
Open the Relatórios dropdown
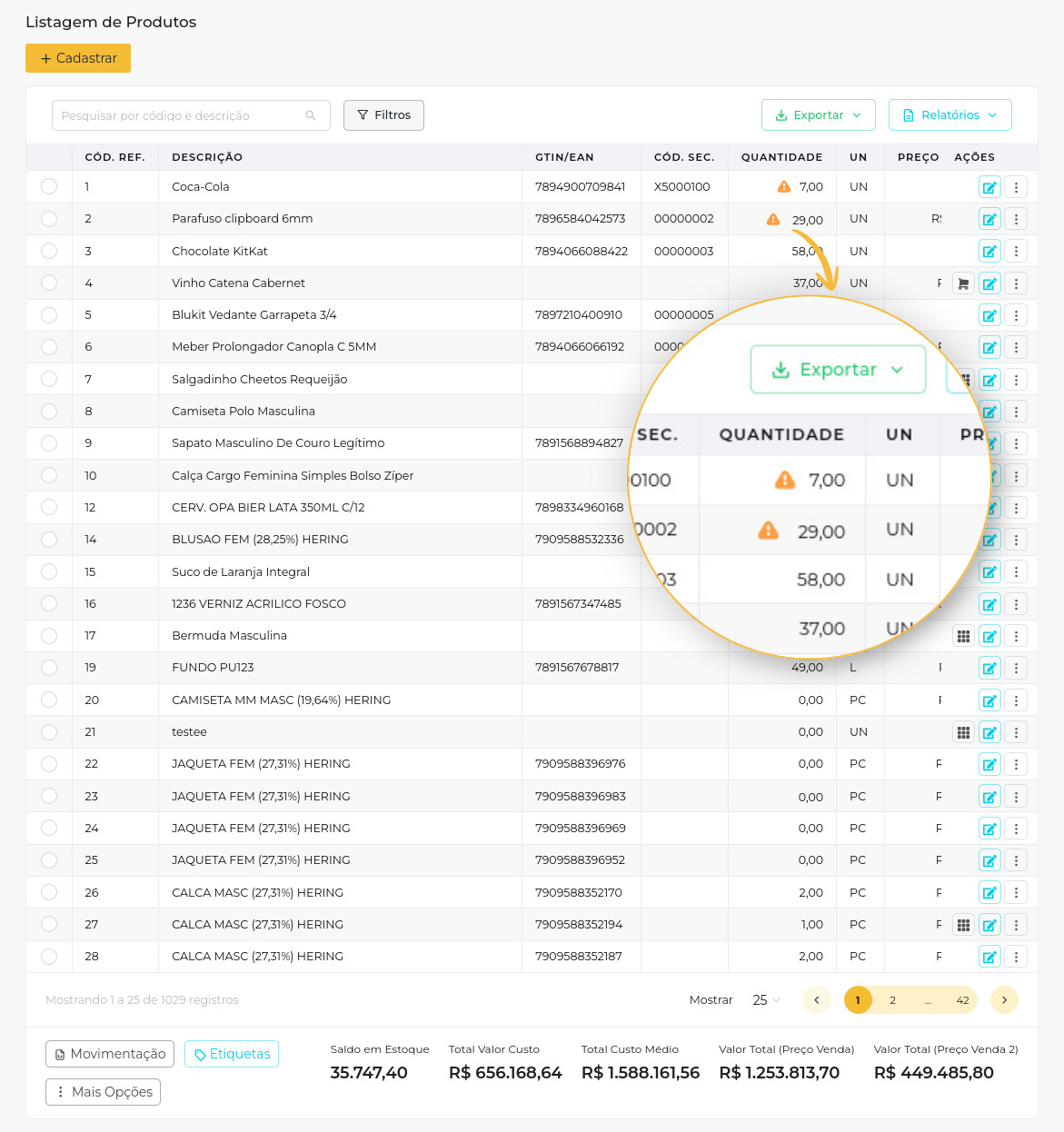click(x=950, y=115)
